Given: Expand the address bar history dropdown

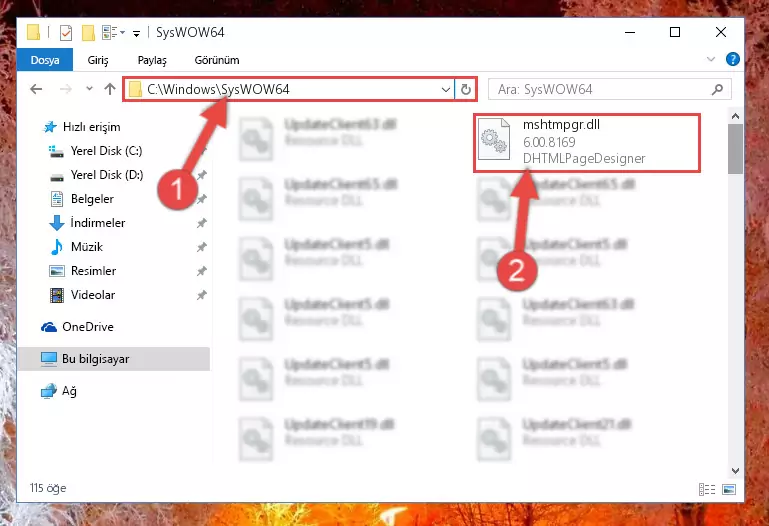Looking at the screenshot, I should [445, 90].
